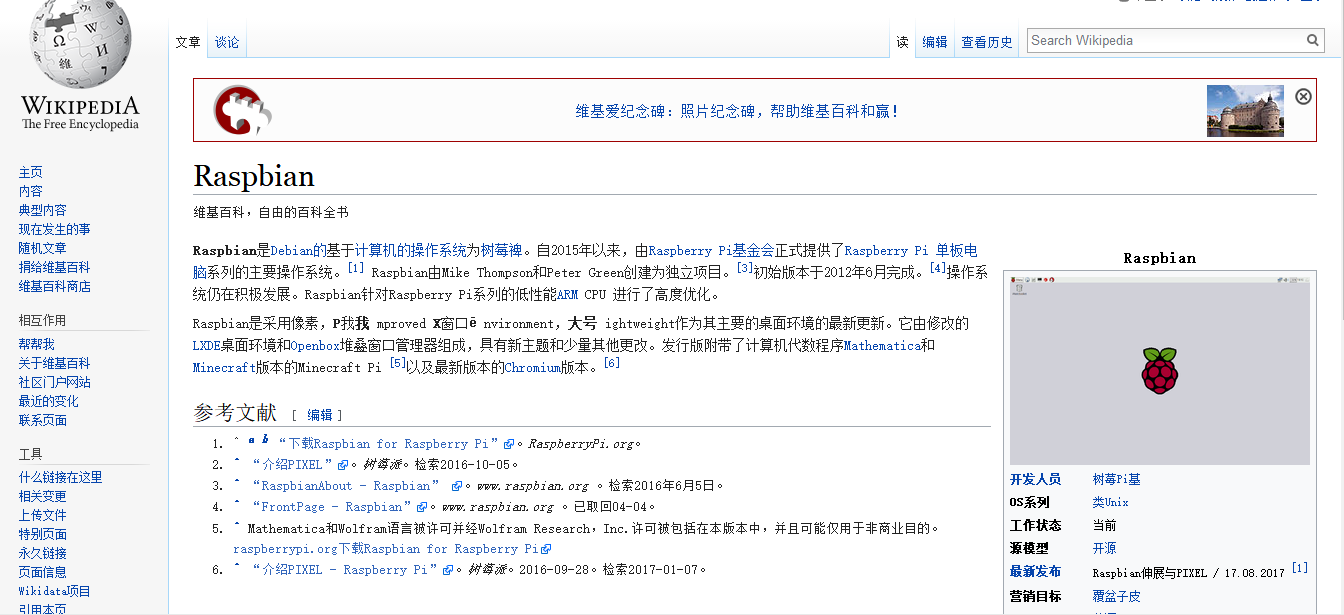The width and height of the screenshot is (1344, 615).
Task: Click the search magnifier icon
Action: point(1313,41)
